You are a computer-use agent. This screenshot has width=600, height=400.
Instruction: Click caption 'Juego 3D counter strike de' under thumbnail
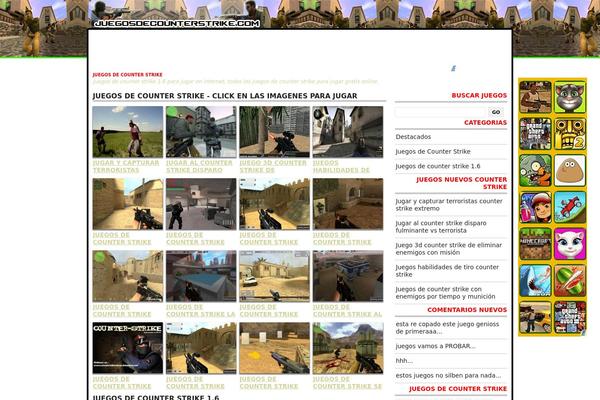(x=273, y=167)
